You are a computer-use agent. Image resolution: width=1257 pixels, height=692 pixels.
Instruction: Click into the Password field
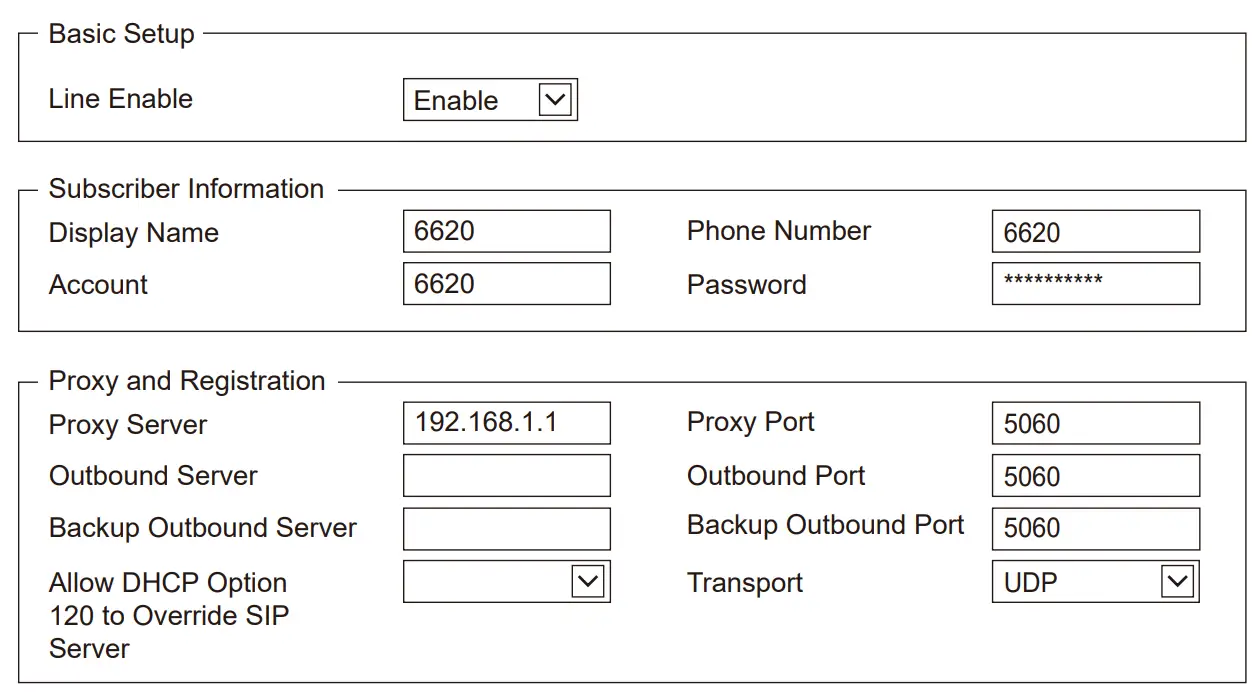(1095, 284)
